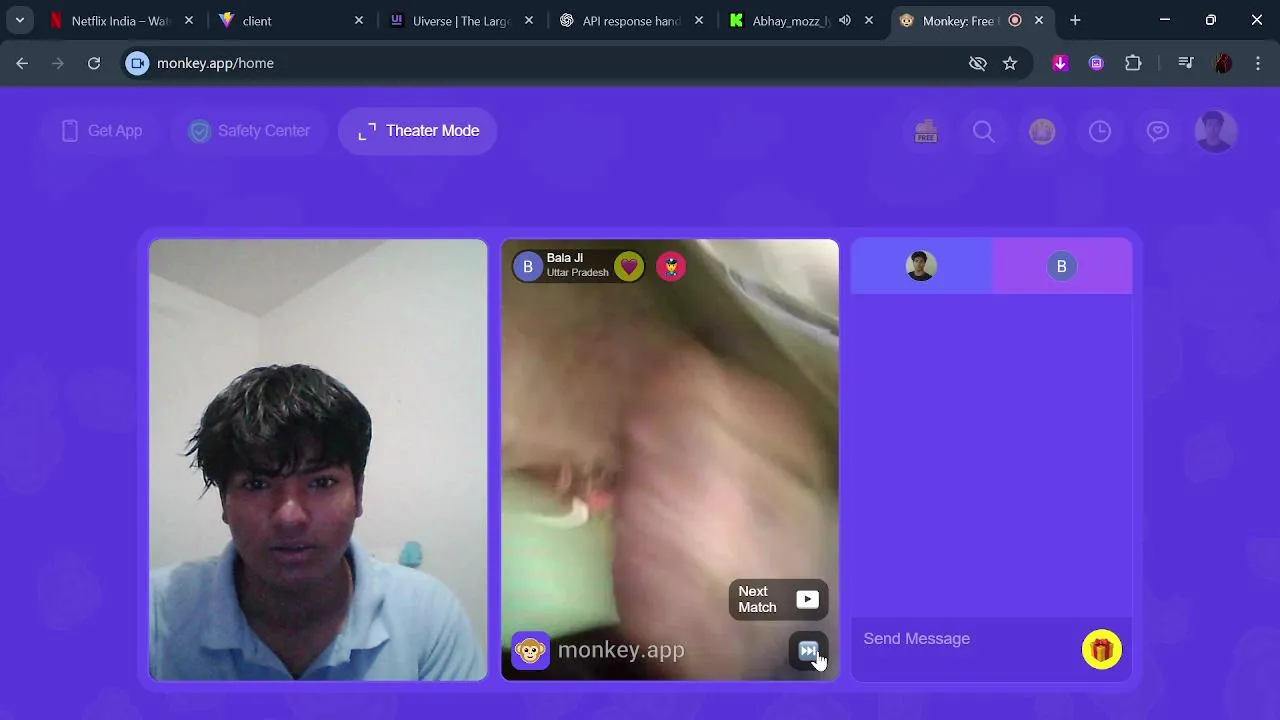This screenshot has height=720, width=1280.
Task: Open match history clock icon
Action: click(x=1100, y=131)
